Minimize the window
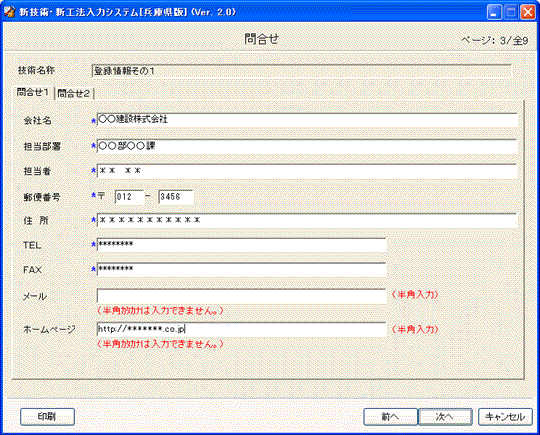 [x=494, y=12]
